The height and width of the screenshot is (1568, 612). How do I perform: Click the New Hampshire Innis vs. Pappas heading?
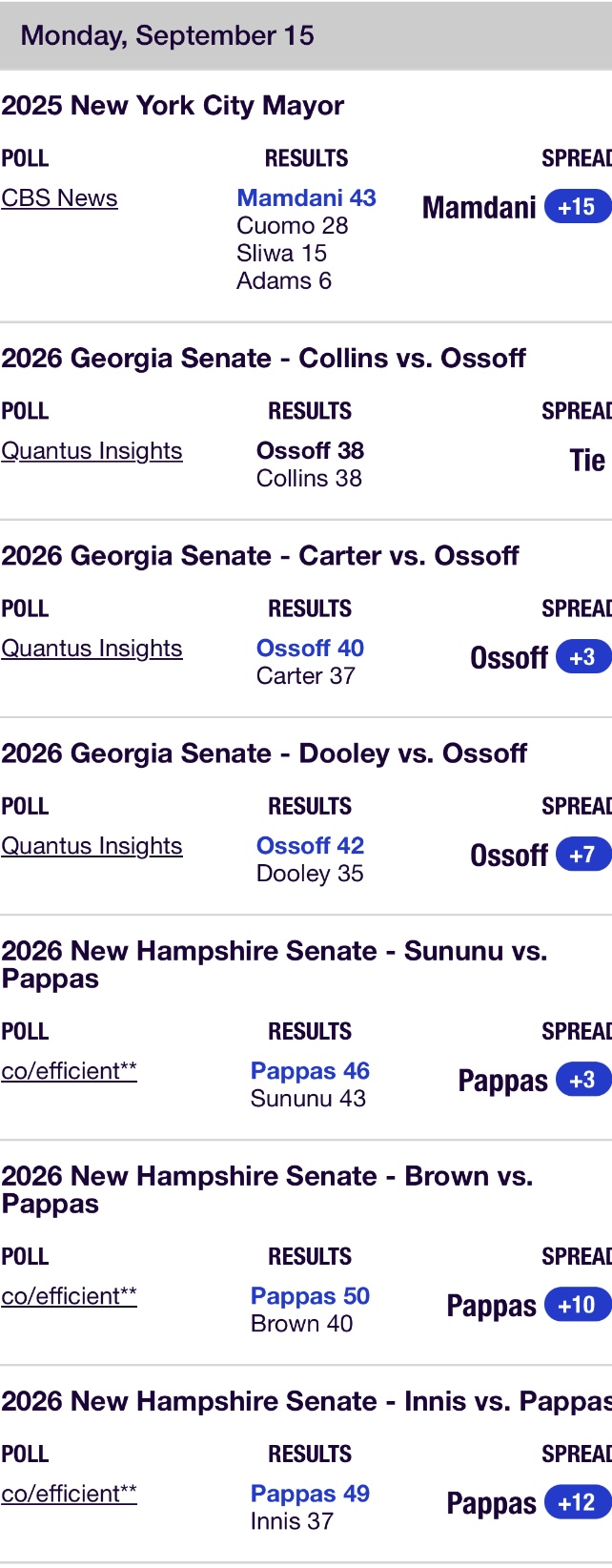point(306,1401)
